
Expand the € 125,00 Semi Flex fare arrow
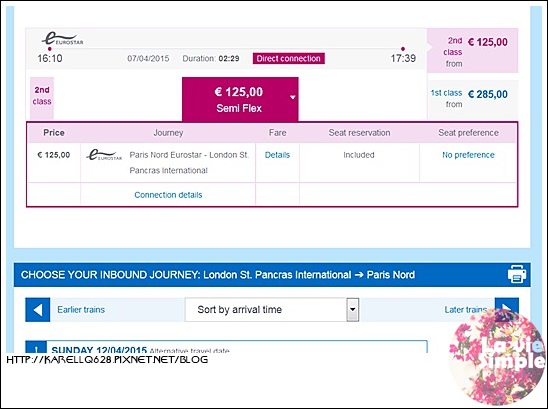[293, 97]
